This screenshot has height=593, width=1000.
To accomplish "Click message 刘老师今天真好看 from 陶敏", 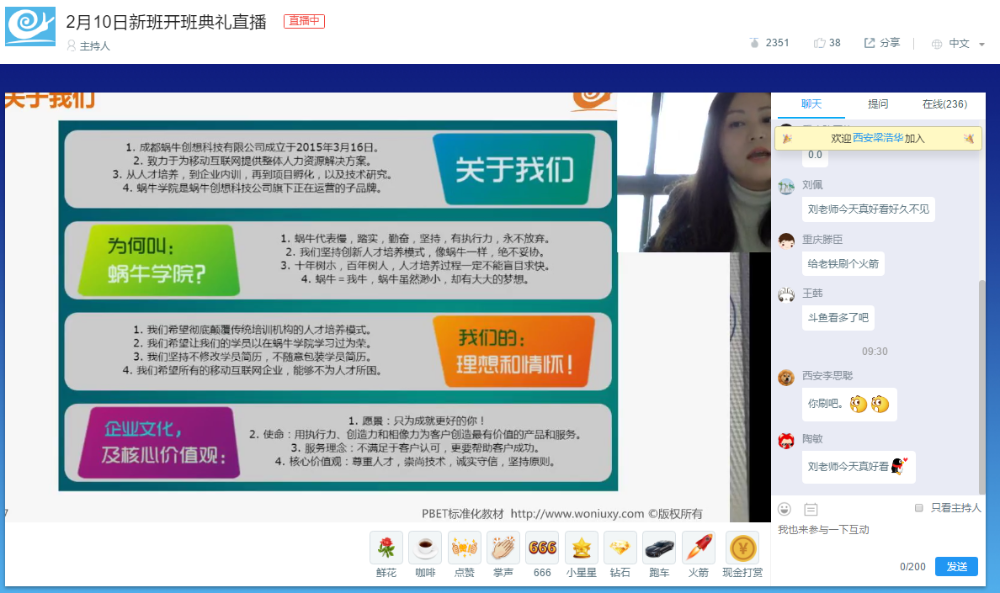I will [858, 467].
